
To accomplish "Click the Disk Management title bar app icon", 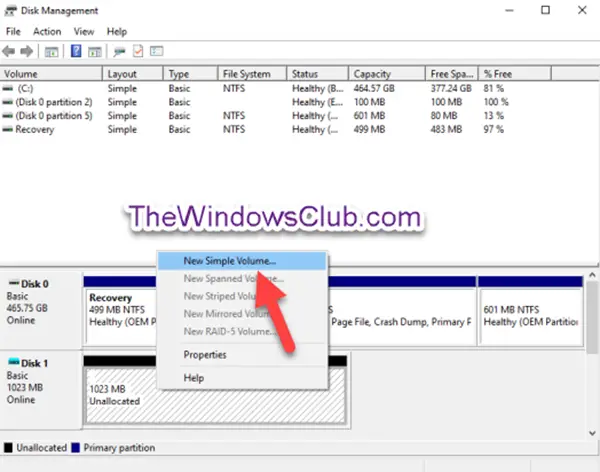I will coord(10,11).
